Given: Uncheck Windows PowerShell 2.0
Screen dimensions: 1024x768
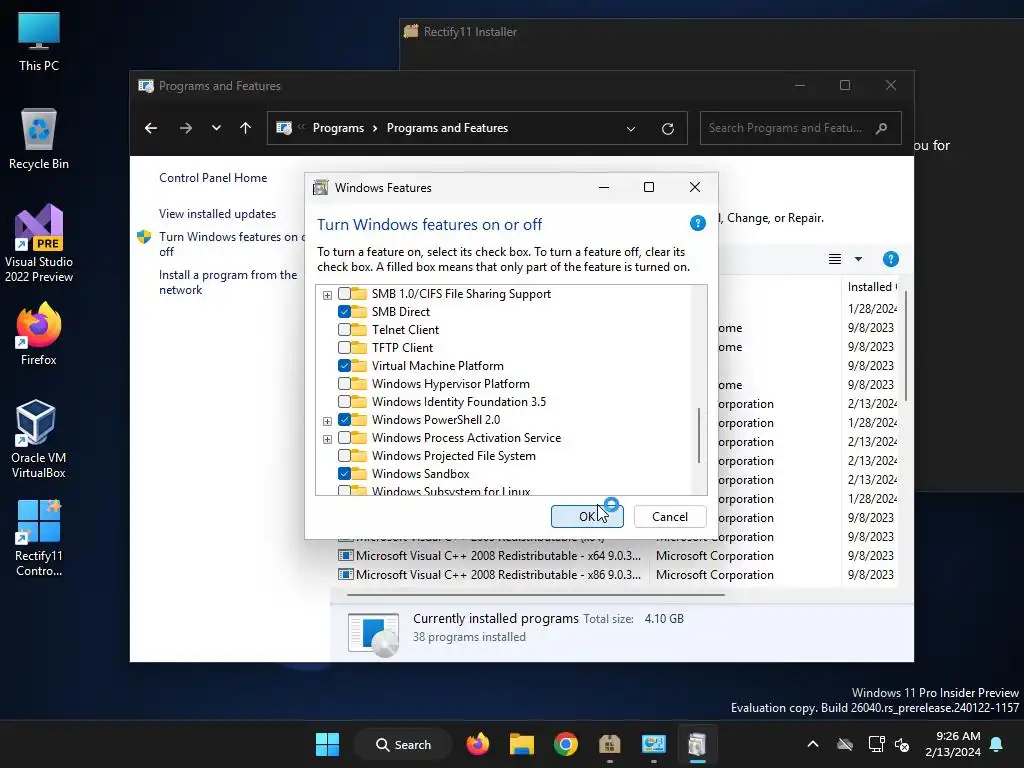Looking at the screenshot, I should tap(344, 420).
